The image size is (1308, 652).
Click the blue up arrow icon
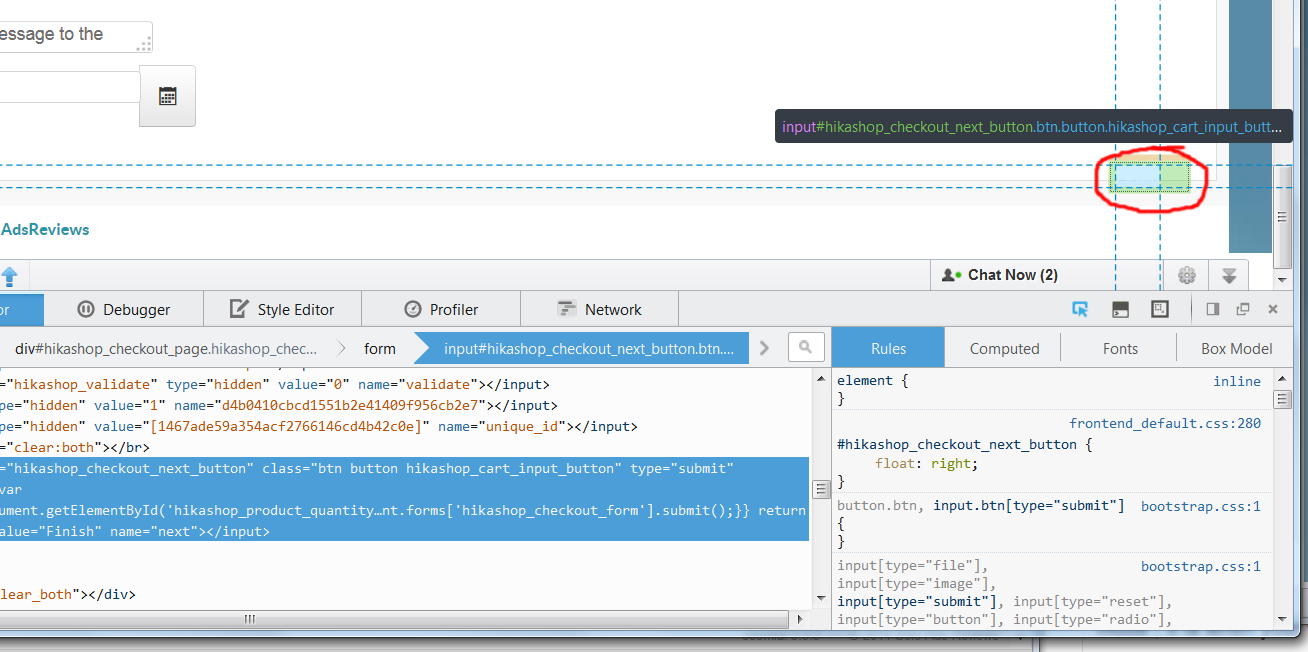[x=8, y=276]
